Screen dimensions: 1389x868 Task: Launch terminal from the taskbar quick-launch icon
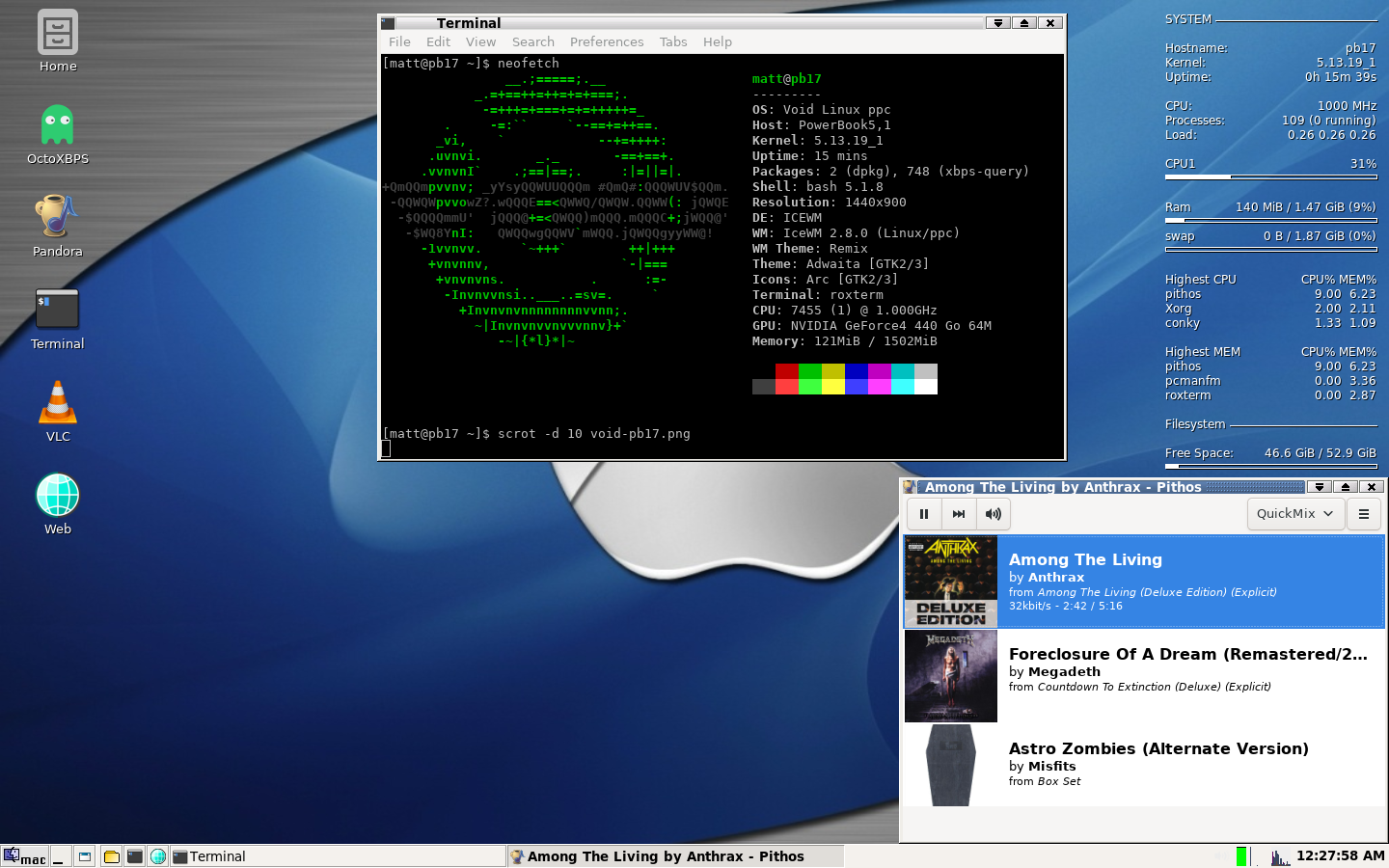tap(135, 856)
